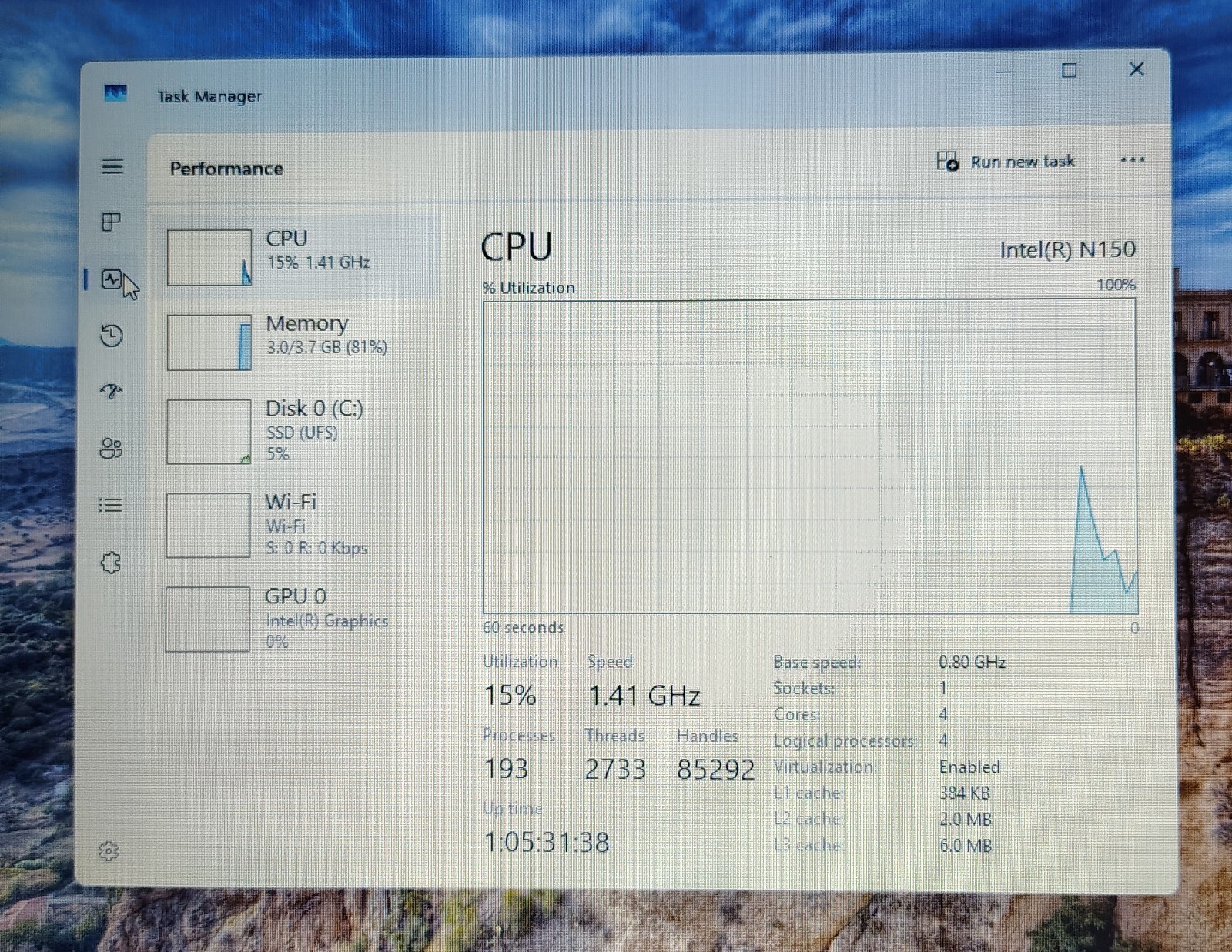Click the CPU mini graph thumbnail
The image size is (1232, 952).
(x=209, y=258)
